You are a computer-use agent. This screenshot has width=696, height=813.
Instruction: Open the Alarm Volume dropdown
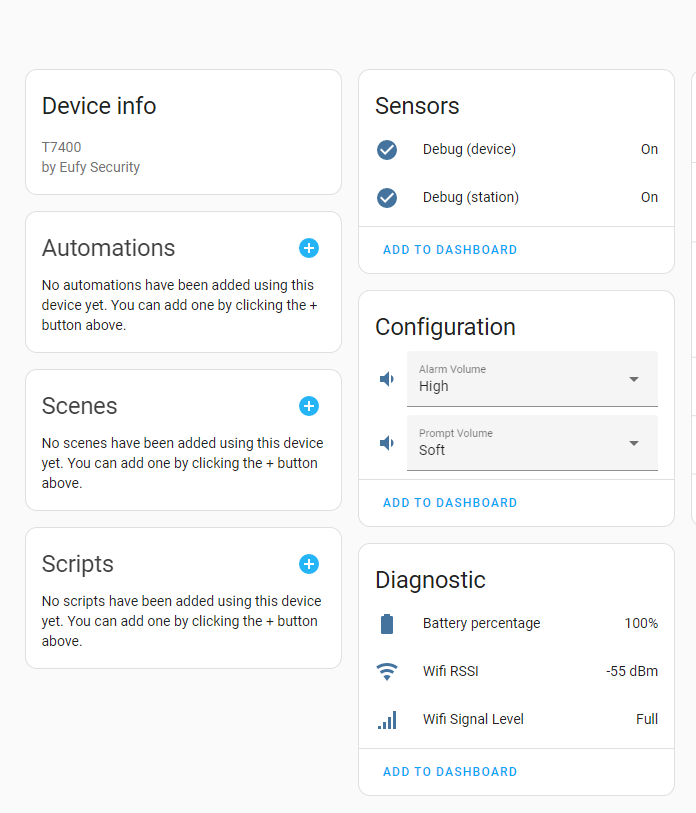pos(633,379)
